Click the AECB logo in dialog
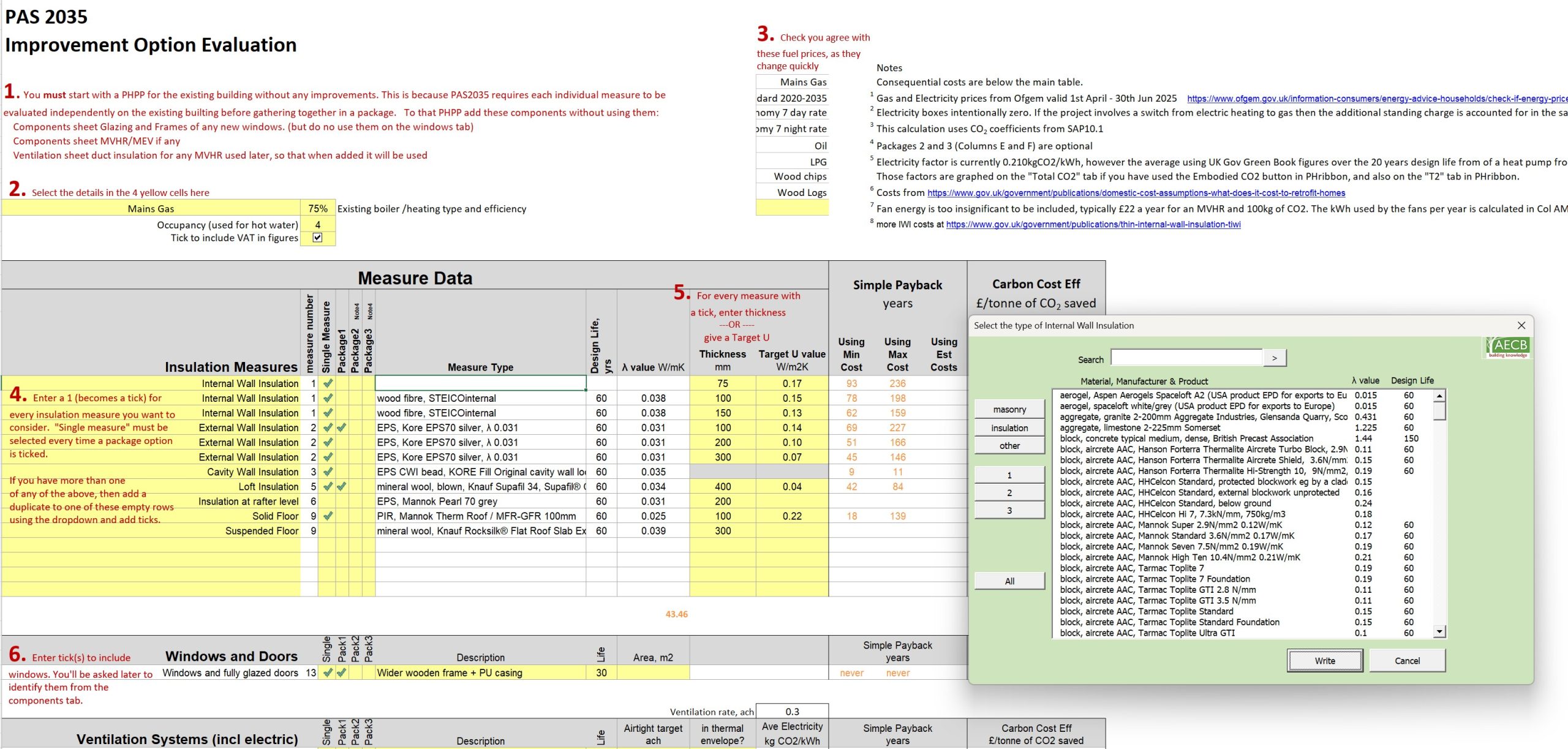The width and height of the screenshot is (1568, 749). point(1507,346)
